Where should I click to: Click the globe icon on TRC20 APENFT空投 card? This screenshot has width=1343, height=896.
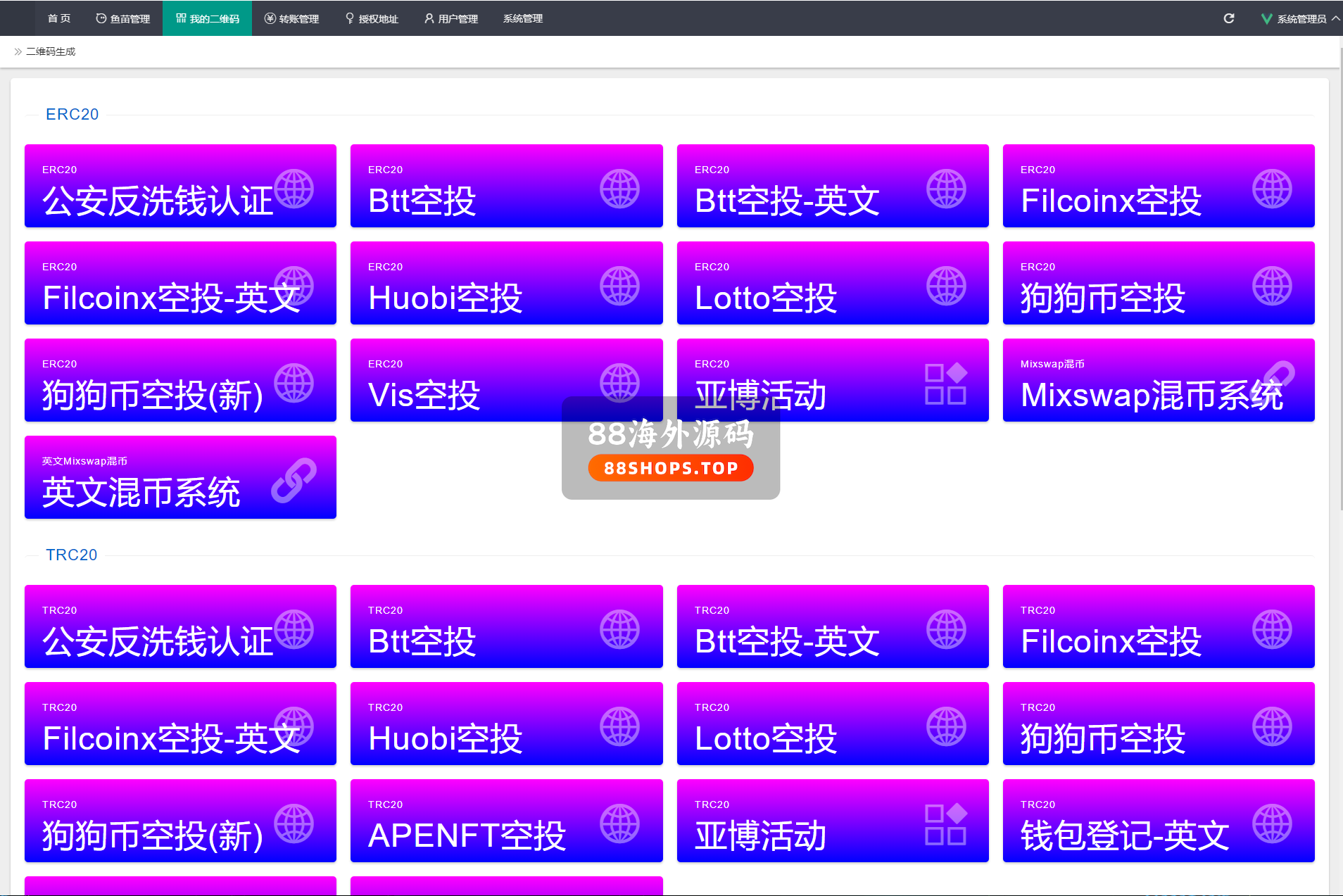click(619, 824)
